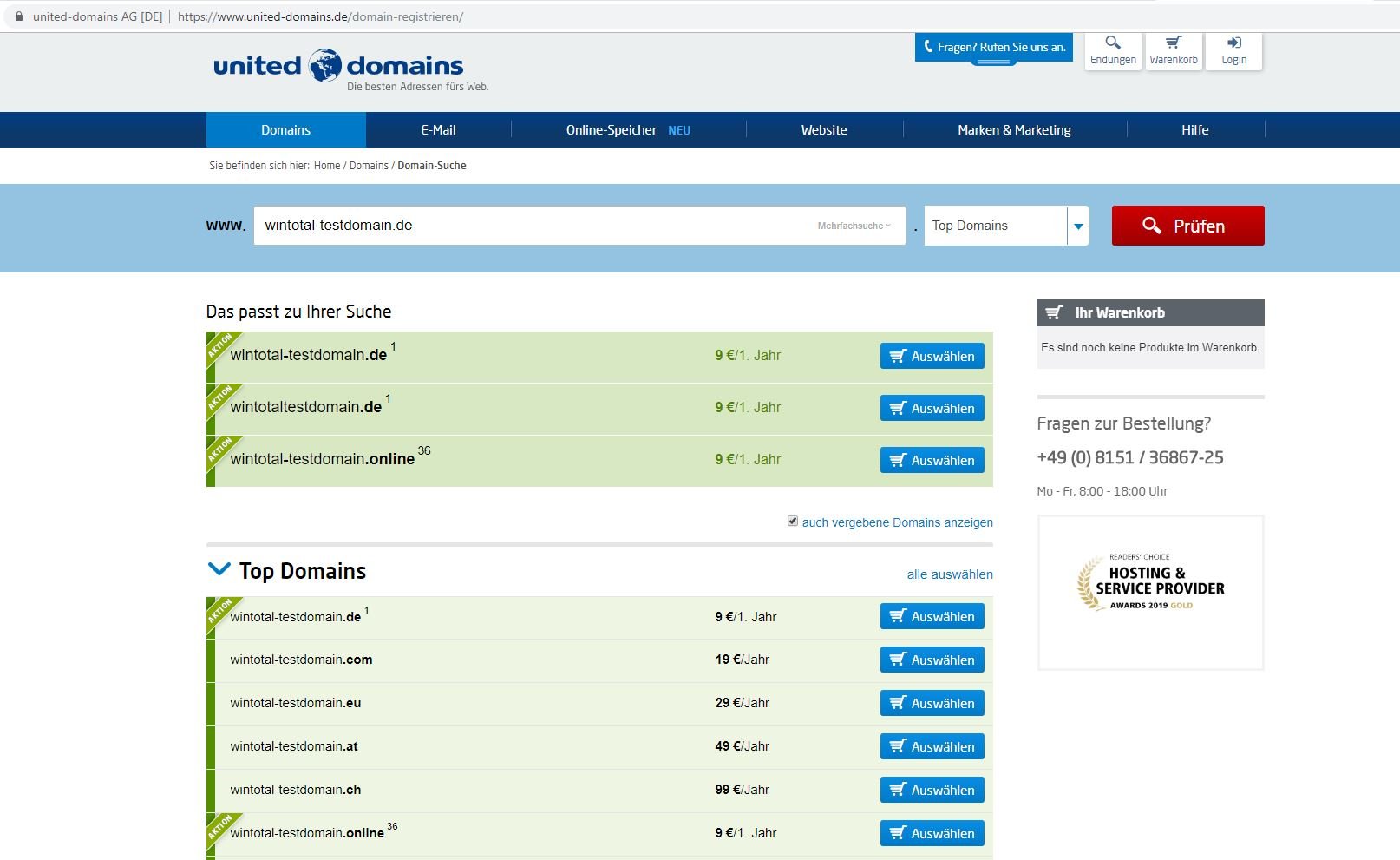
Task: Click the domain search input field
Action: tap(579, 226)
